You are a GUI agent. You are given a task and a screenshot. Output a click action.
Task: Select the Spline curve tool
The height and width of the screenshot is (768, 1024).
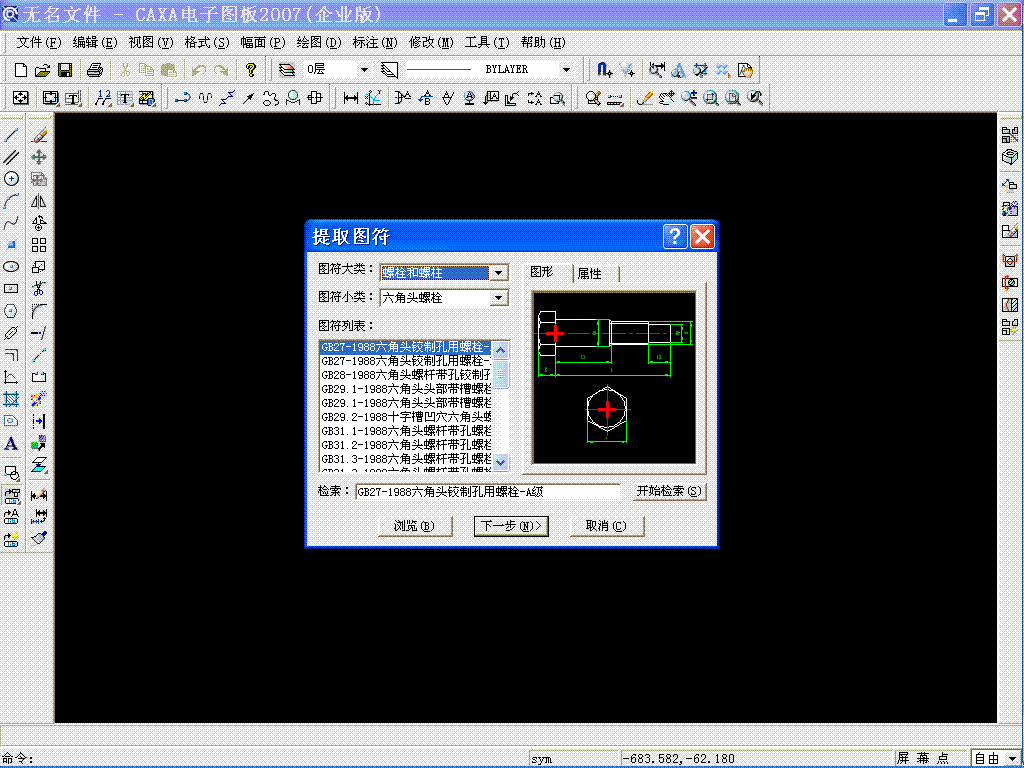click(11, 221)
